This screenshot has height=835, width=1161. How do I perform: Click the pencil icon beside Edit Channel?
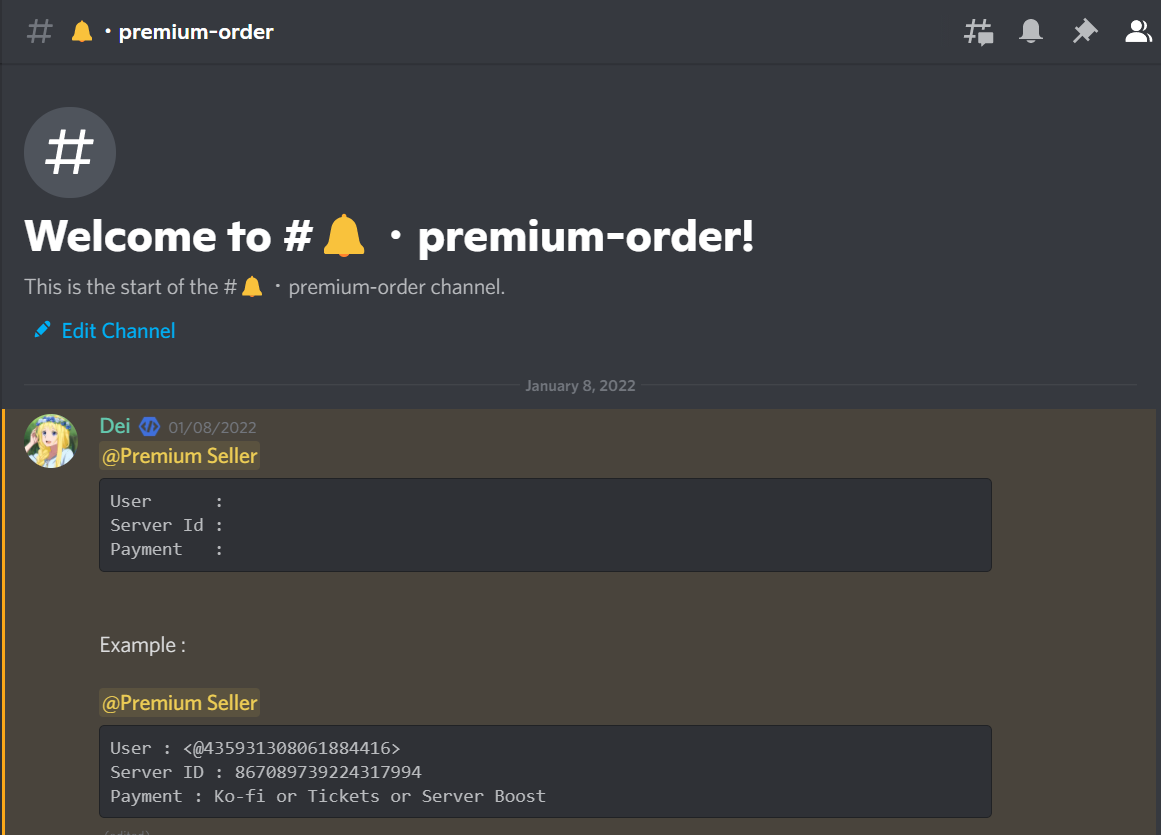pos(42,330)
